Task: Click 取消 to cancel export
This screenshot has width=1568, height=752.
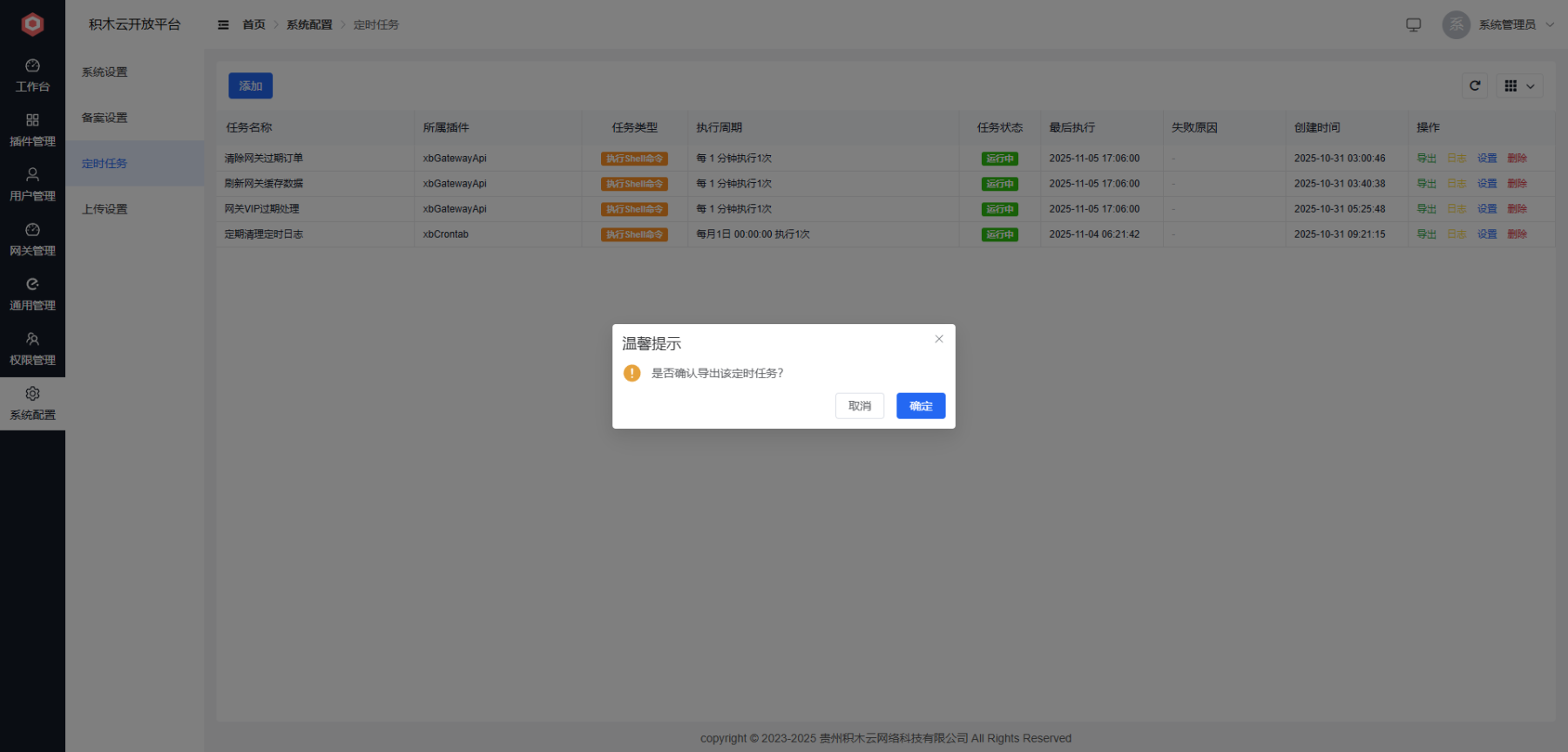Action: tap(859, 406)
